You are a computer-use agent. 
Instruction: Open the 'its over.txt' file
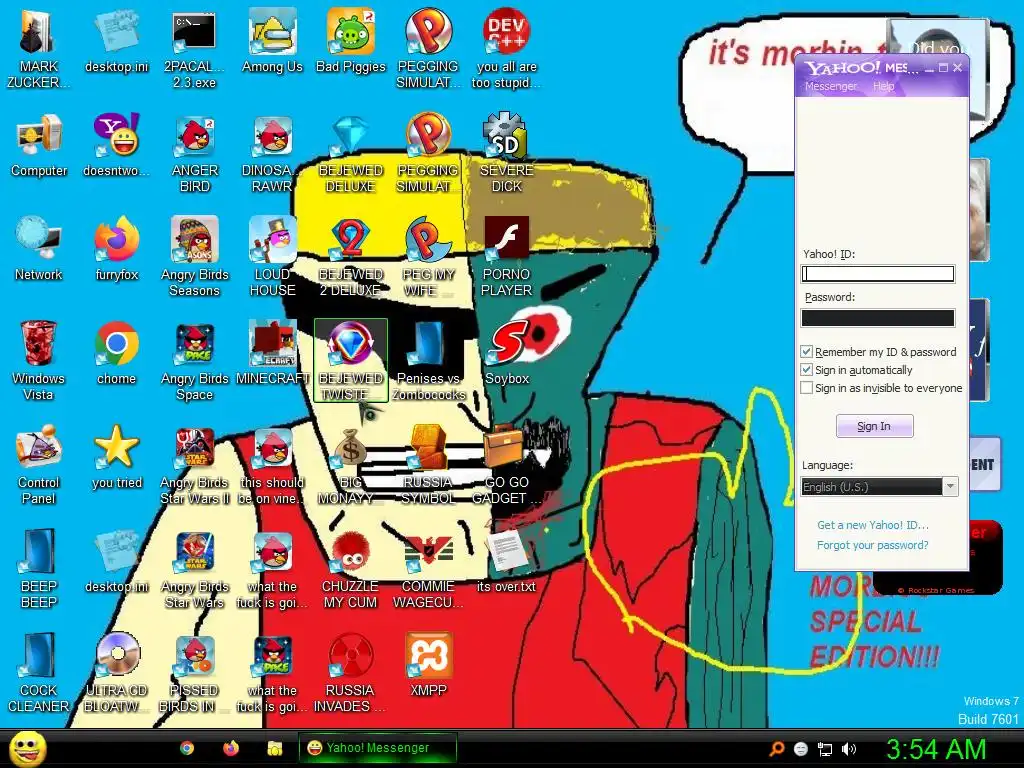pos(507,560)
